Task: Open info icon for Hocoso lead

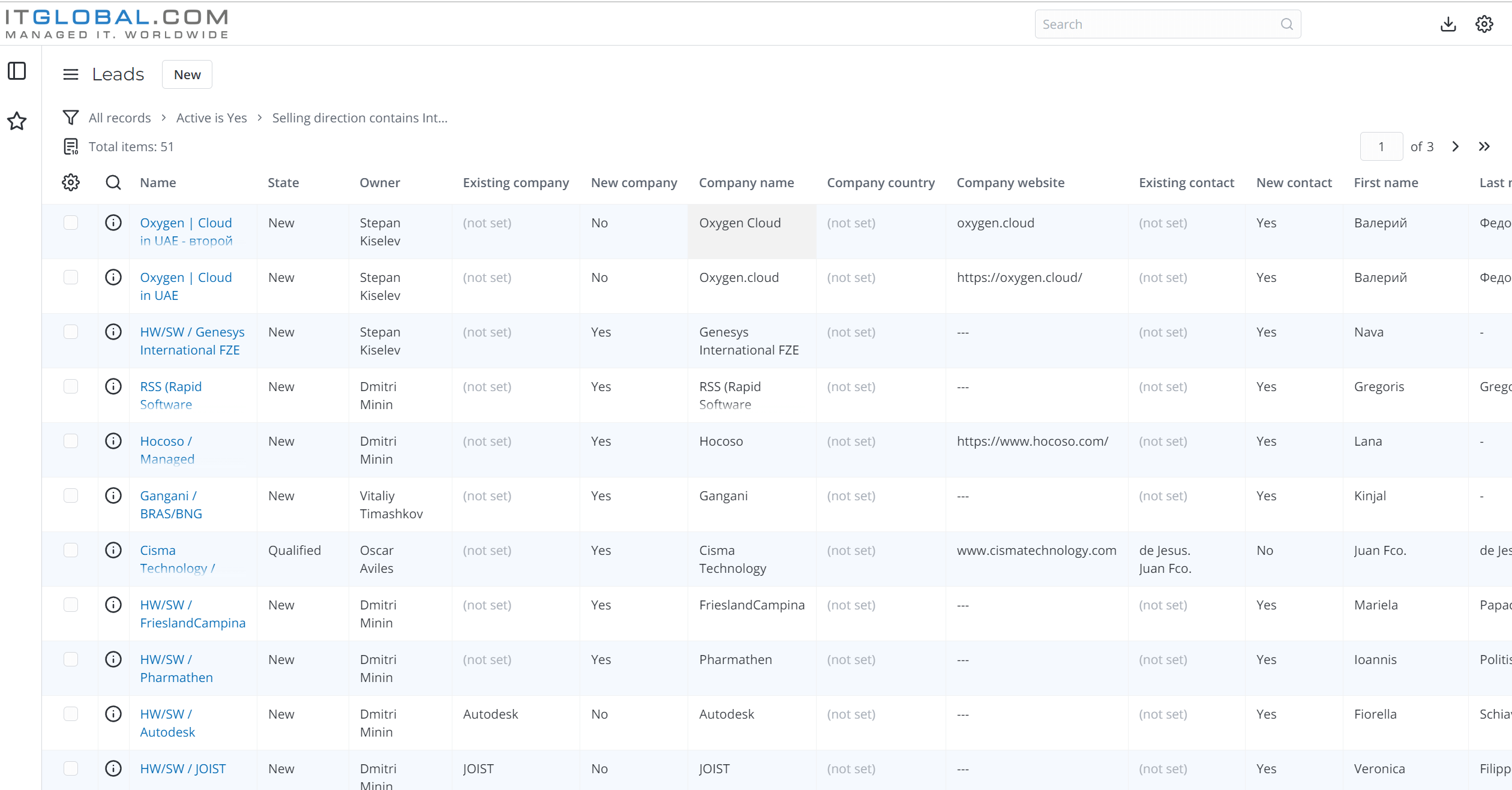Action: pyautogui.click(x=113, y=441)
